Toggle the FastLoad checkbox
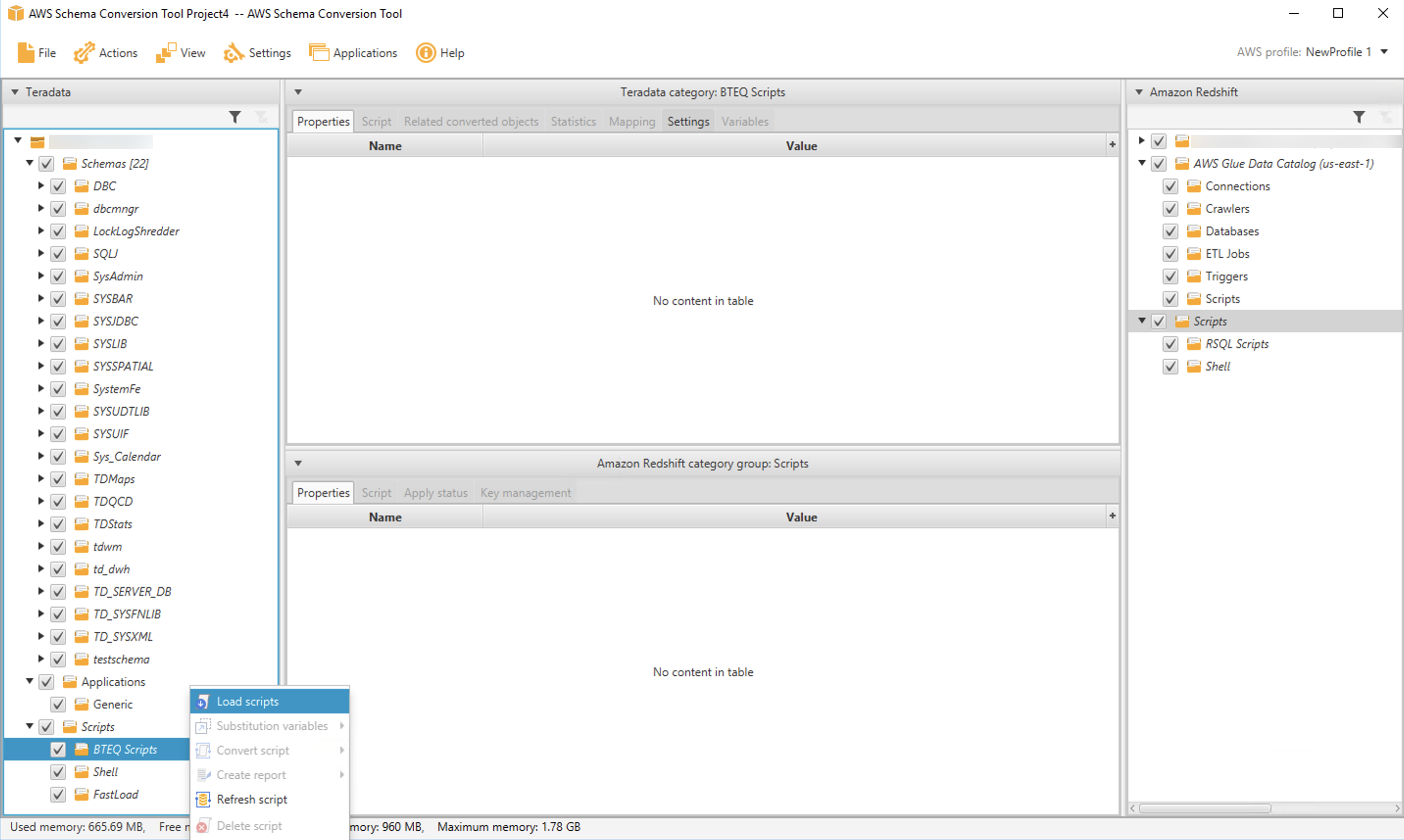The image size is (1404, 840). click(x=58, y=795)
